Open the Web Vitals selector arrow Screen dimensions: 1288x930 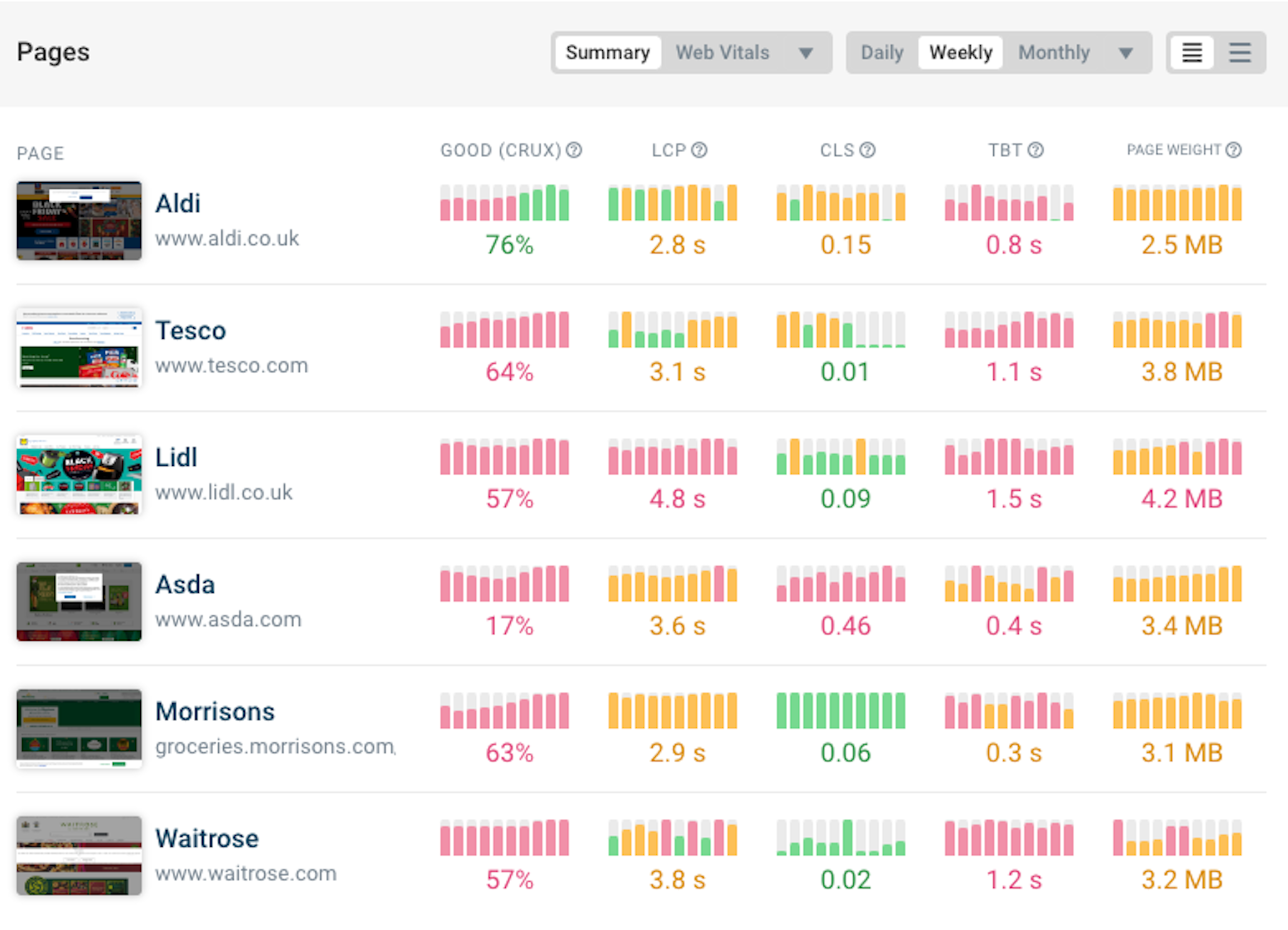807,54
